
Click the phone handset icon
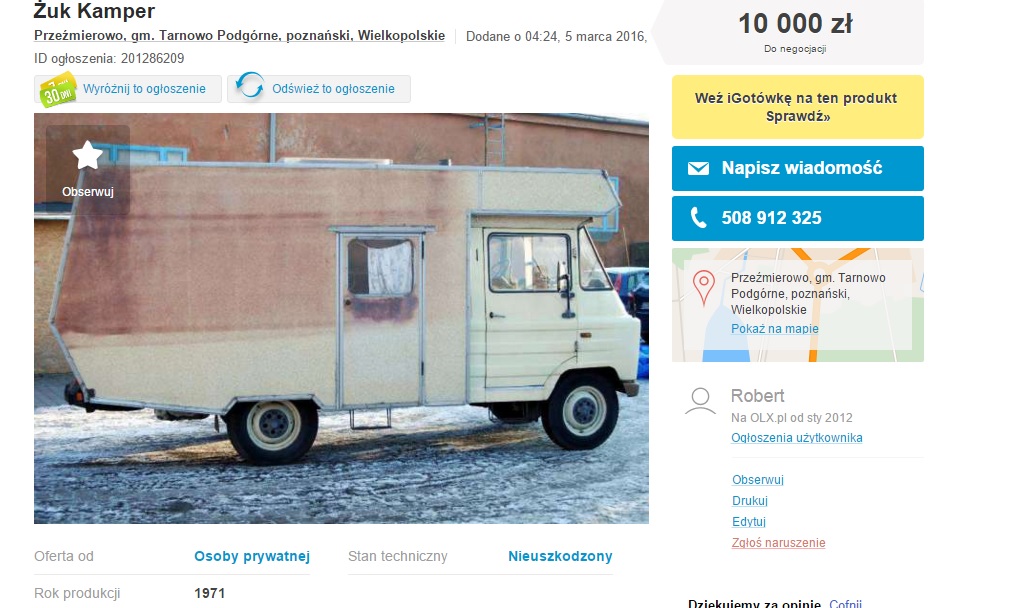coord(698,218)
